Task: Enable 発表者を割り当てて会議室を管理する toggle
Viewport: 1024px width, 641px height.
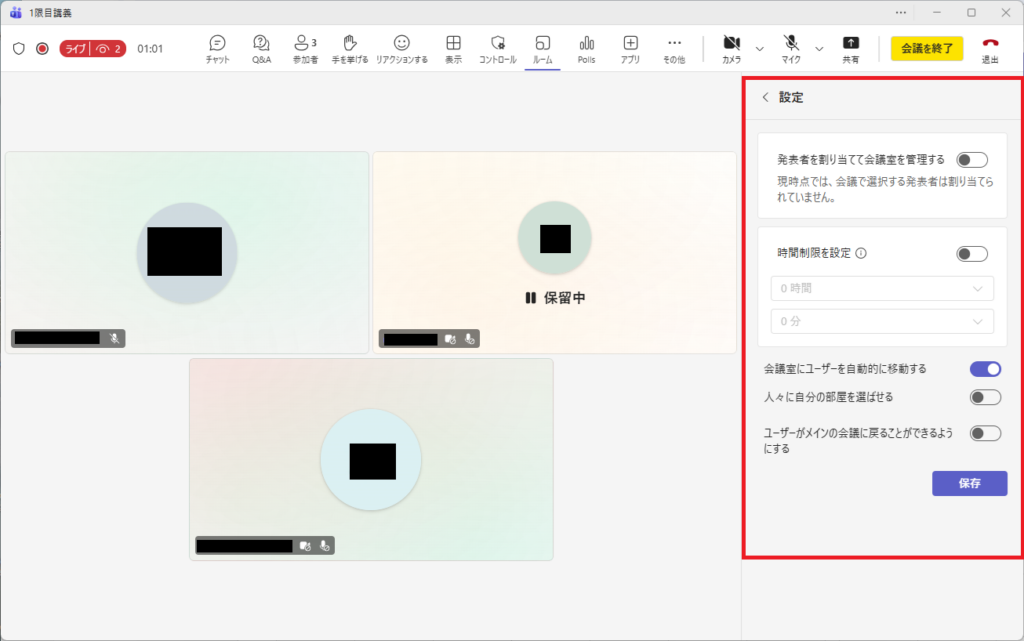Action: click(971, 160)
